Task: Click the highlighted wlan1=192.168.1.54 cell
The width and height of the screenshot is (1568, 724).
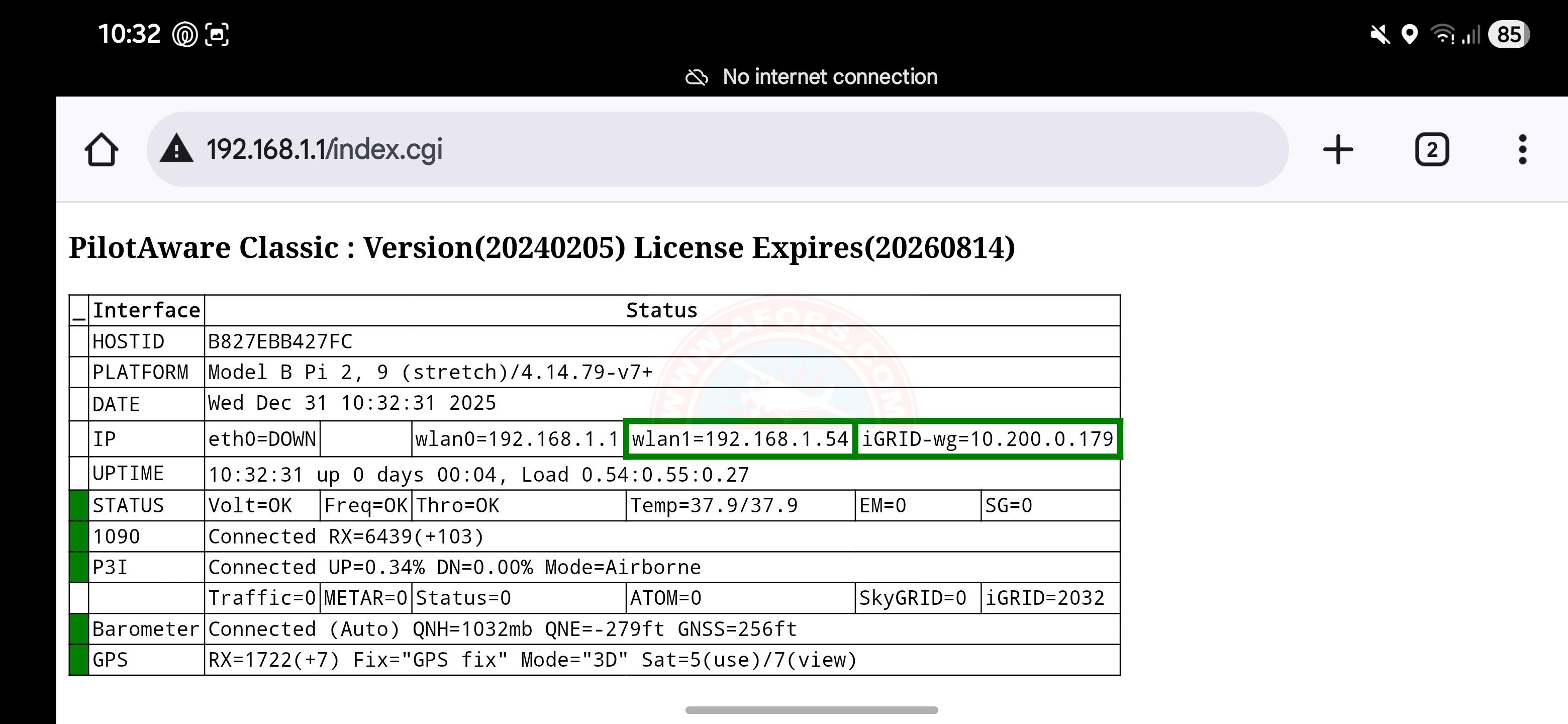Action: point(740,439)
